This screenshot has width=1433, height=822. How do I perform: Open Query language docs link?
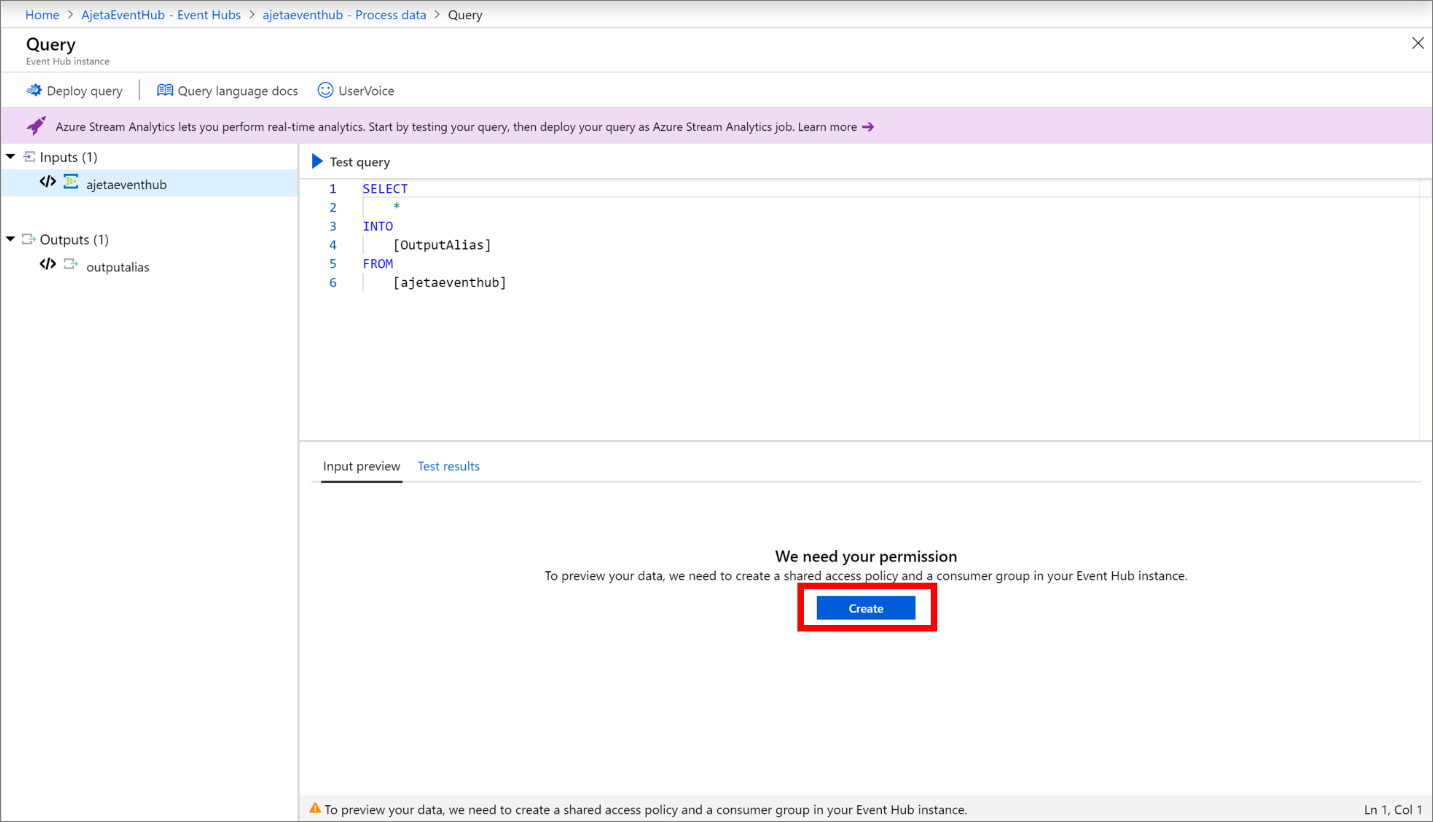point(238,91)
